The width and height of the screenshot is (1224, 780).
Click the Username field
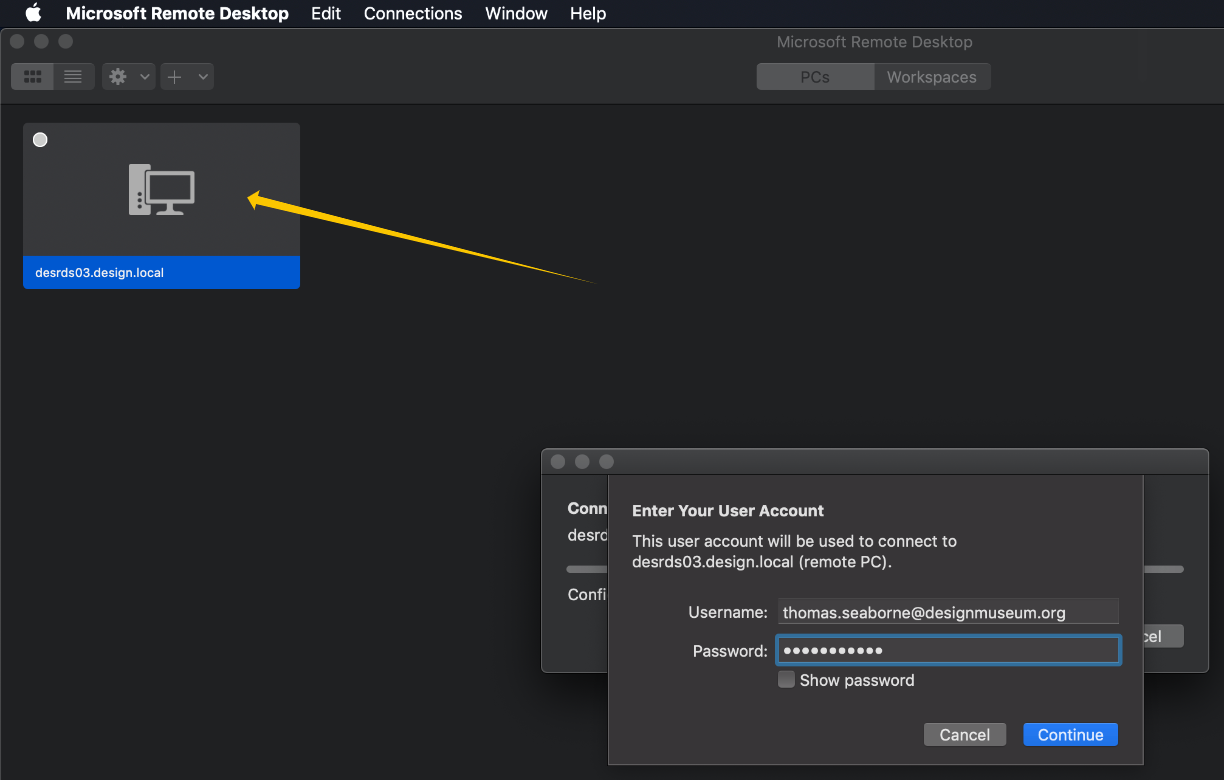pyautogui.click(x=948, y=612)
